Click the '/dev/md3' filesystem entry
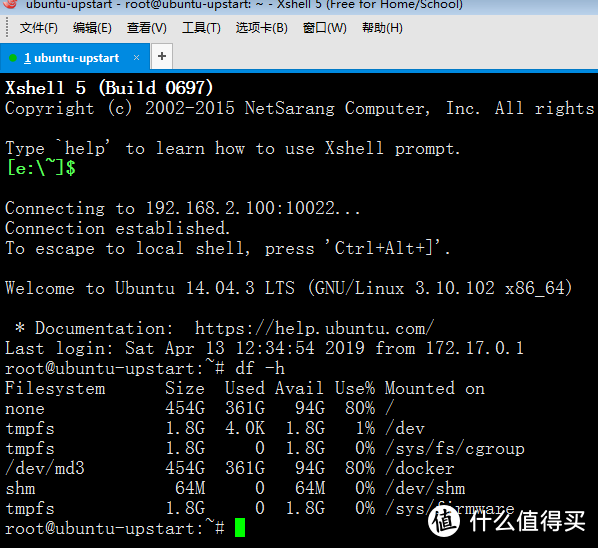This screenshot has height=548, width=598. click(45, 468)
